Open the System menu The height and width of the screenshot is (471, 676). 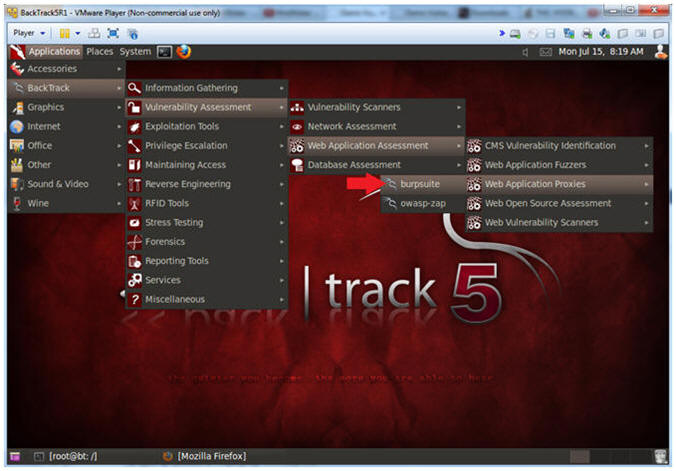point(135,52)
